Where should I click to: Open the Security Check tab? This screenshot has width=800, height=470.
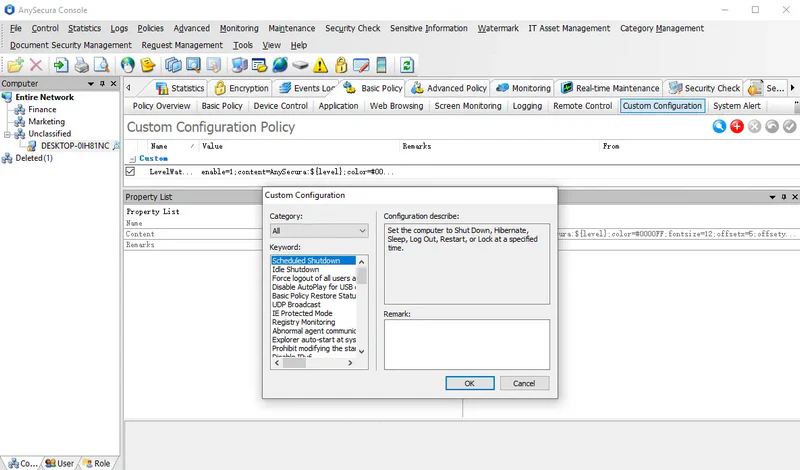(705, 88)
